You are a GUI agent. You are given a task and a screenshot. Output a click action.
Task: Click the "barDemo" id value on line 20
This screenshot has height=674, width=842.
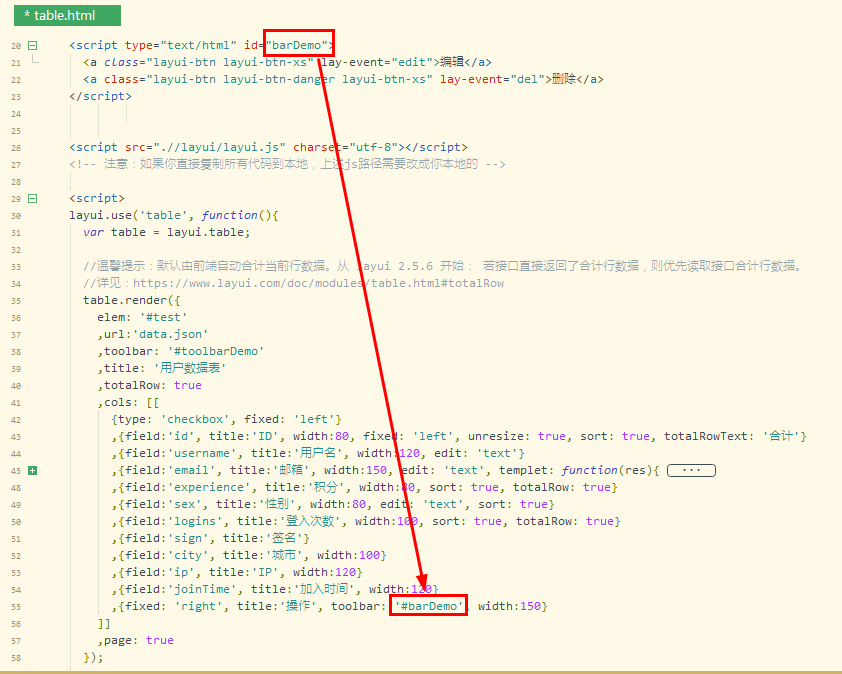tap(297, 45)
